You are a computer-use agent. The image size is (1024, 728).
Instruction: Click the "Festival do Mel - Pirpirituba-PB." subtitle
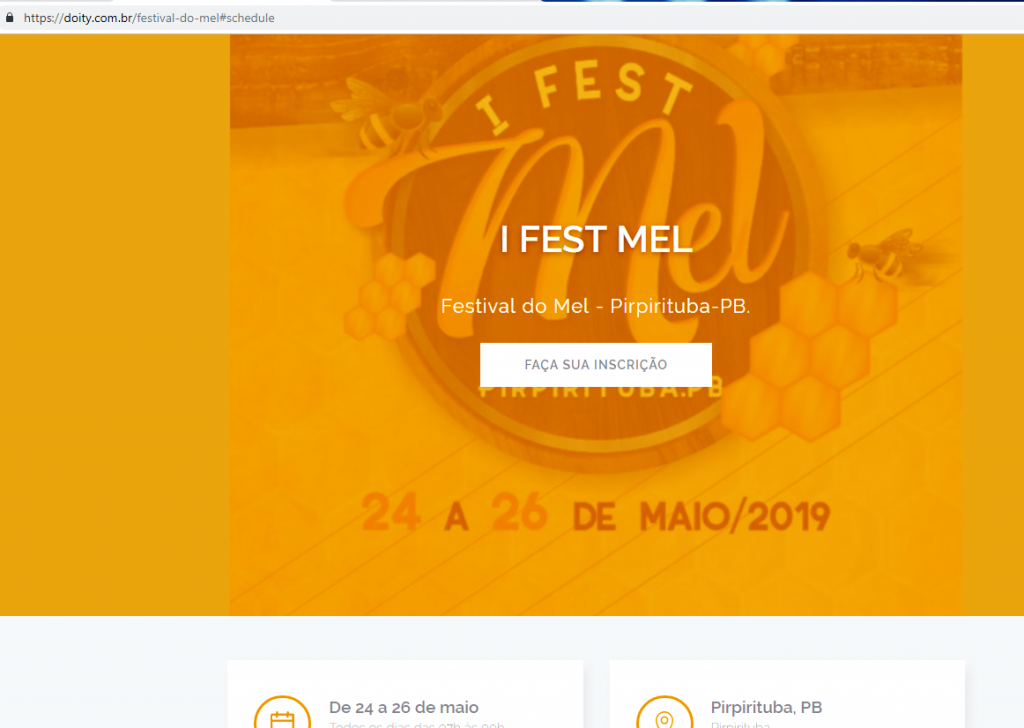(x=596, y=306)
